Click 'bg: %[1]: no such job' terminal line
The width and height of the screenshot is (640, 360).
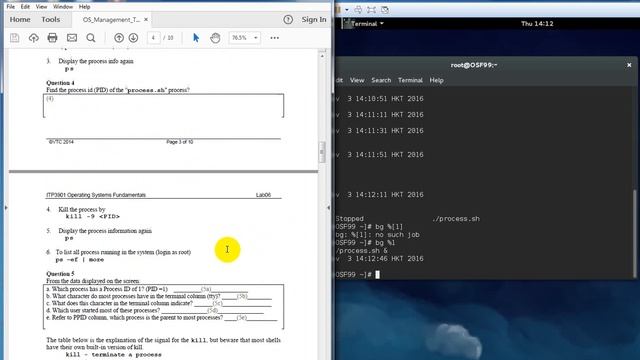378,235
